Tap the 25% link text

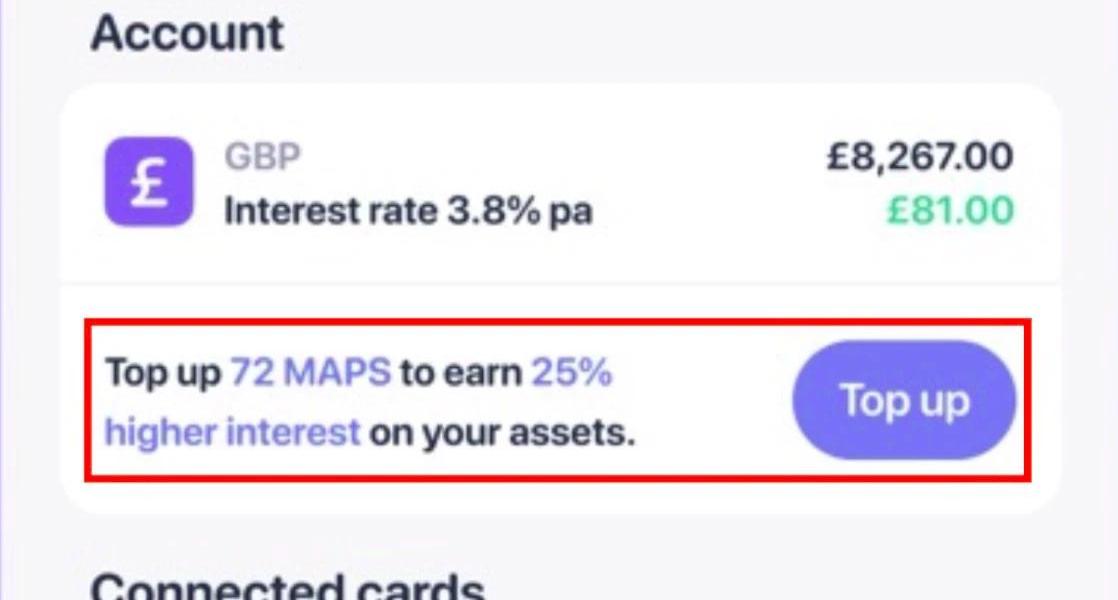pos(571,373)
